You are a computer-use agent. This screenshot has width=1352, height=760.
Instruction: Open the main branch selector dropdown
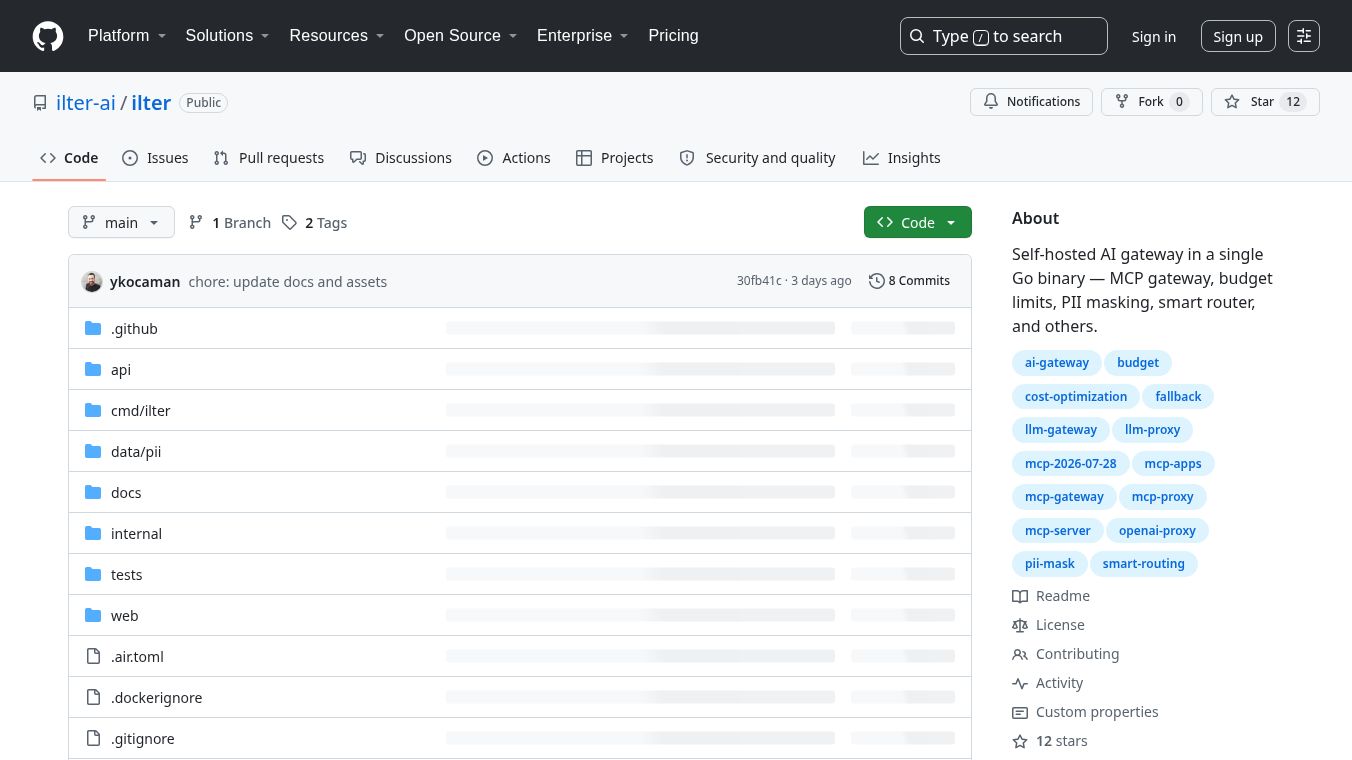point(121,222)
